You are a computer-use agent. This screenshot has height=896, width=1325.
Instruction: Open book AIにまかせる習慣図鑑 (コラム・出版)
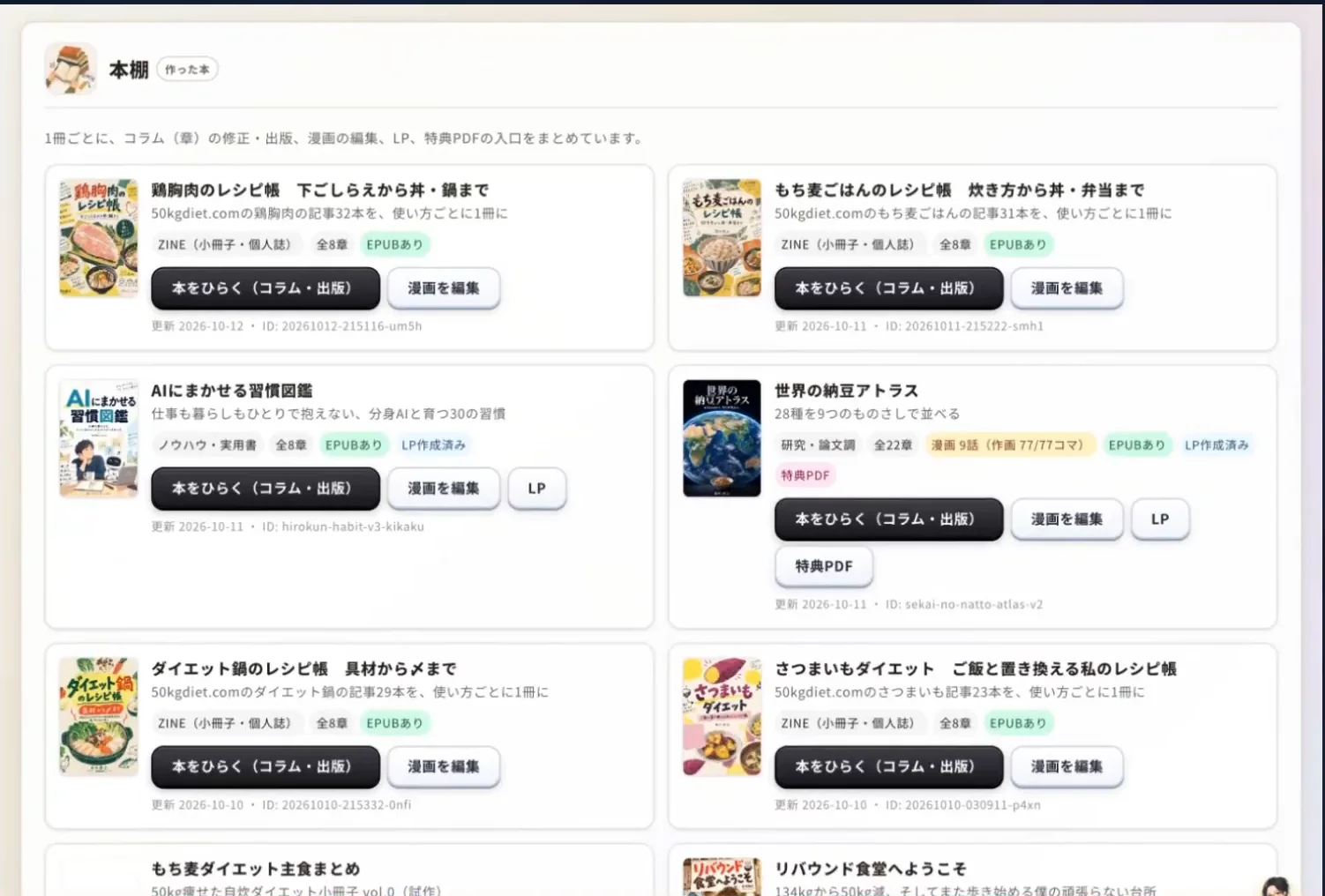click(266, 489)
